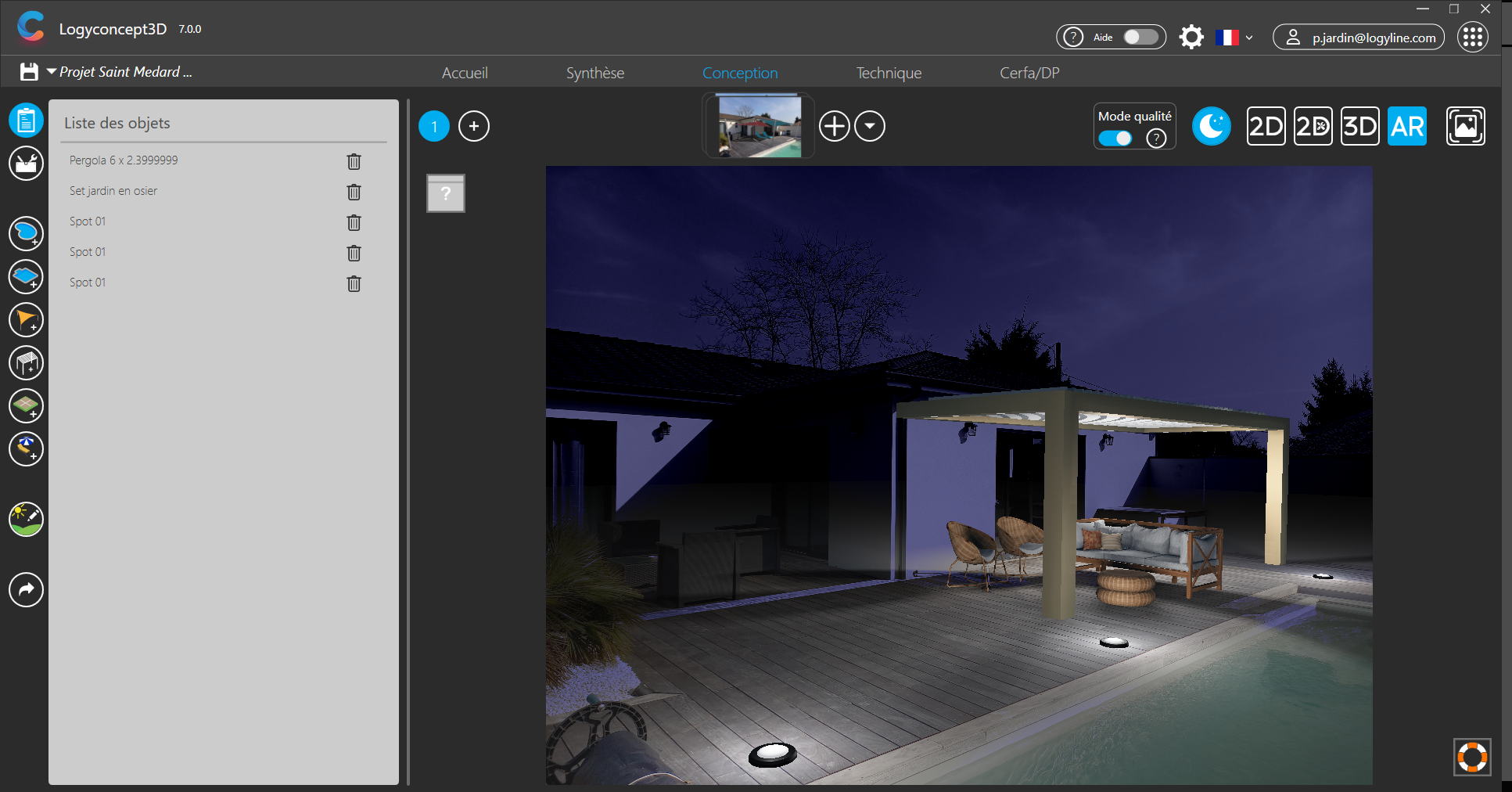Open the apps grid menu
This screenshot has width=1512, height=792.
coord(1473,37)
